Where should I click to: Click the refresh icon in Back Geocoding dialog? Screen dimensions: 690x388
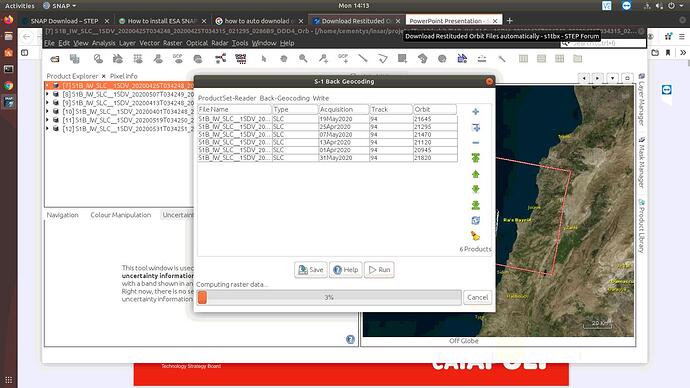point(475,220)
